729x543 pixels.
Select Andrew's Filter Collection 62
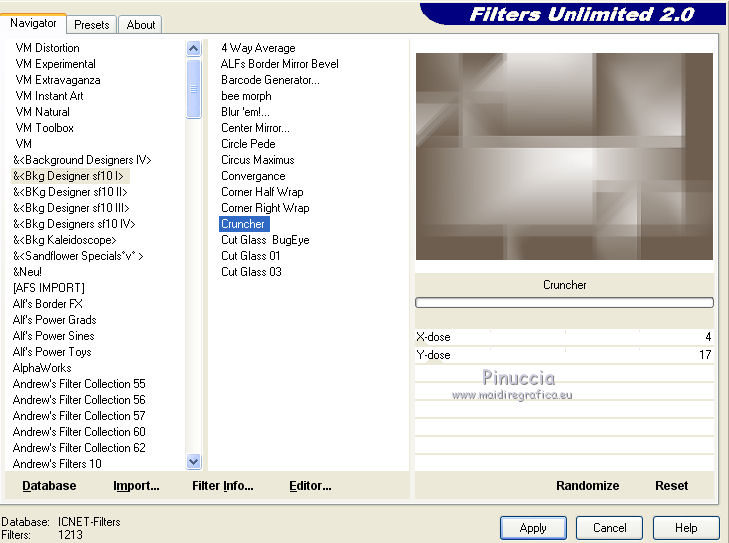(79, 448)
